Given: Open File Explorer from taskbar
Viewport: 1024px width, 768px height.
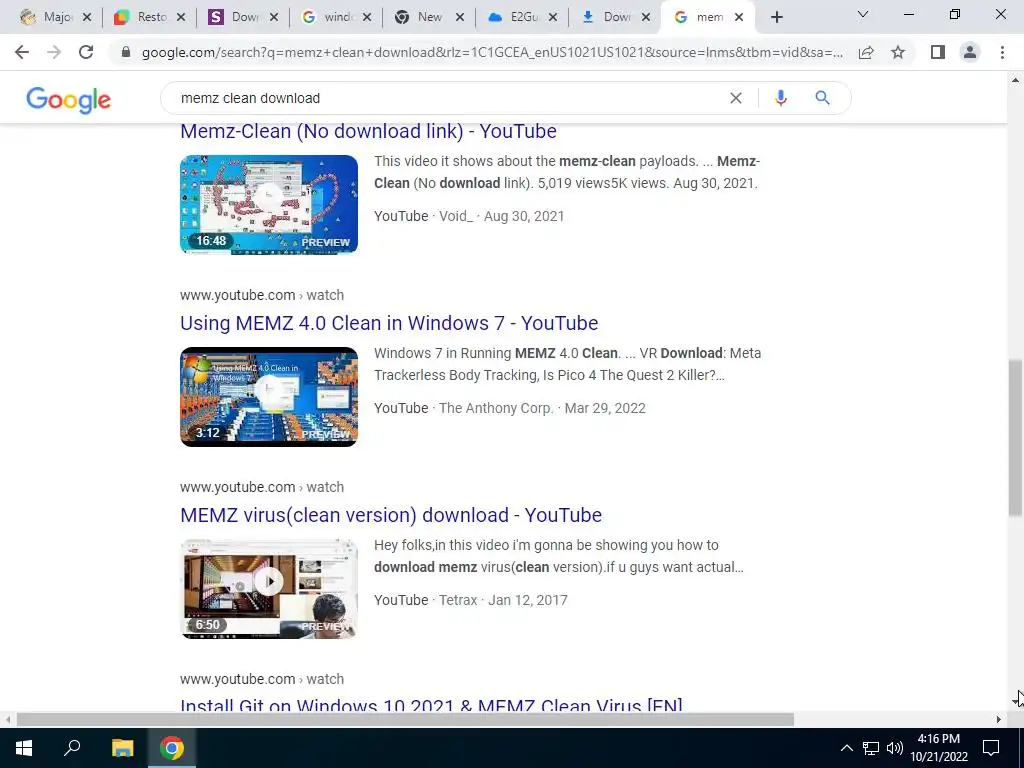Looking at the screenshot, I should pyautogui.click(x=122, y=748).
